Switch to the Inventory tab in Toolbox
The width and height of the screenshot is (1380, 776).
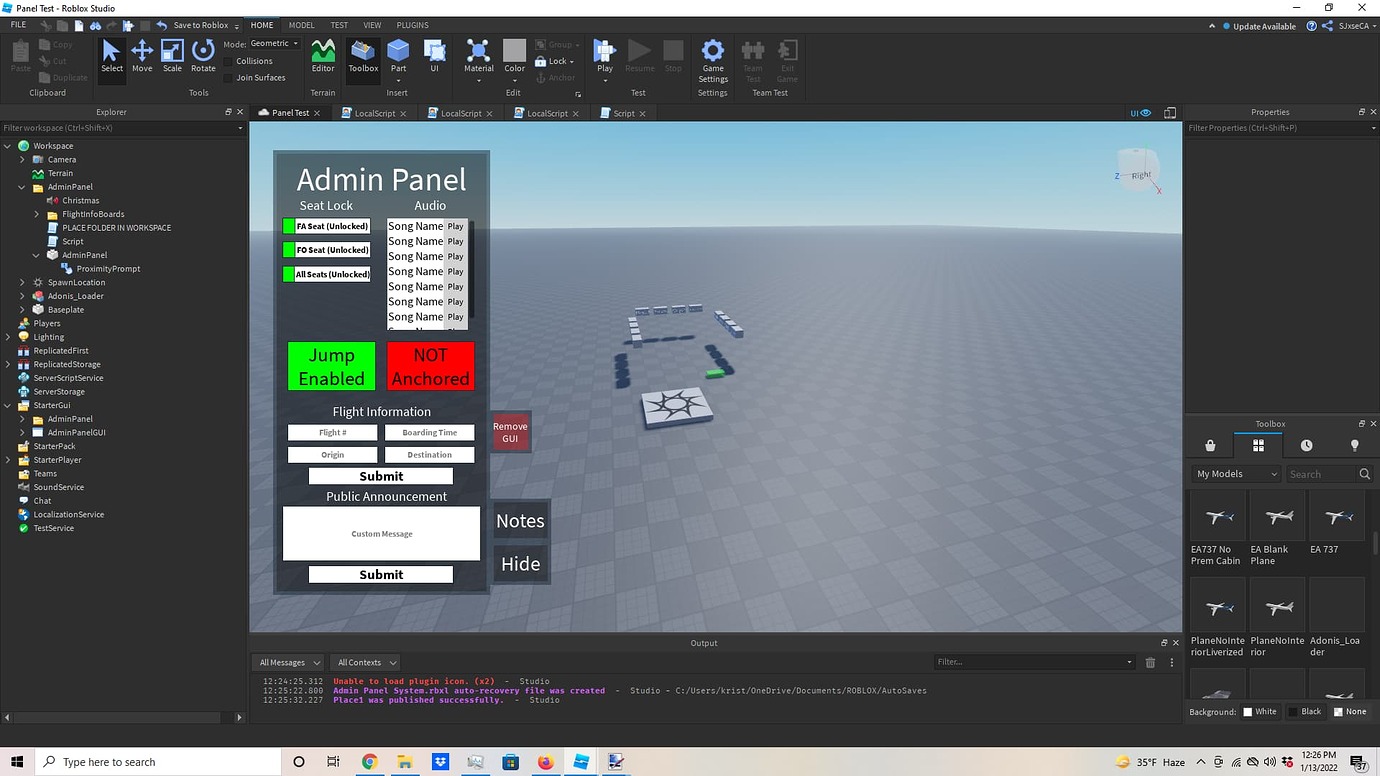point(1258,445)
